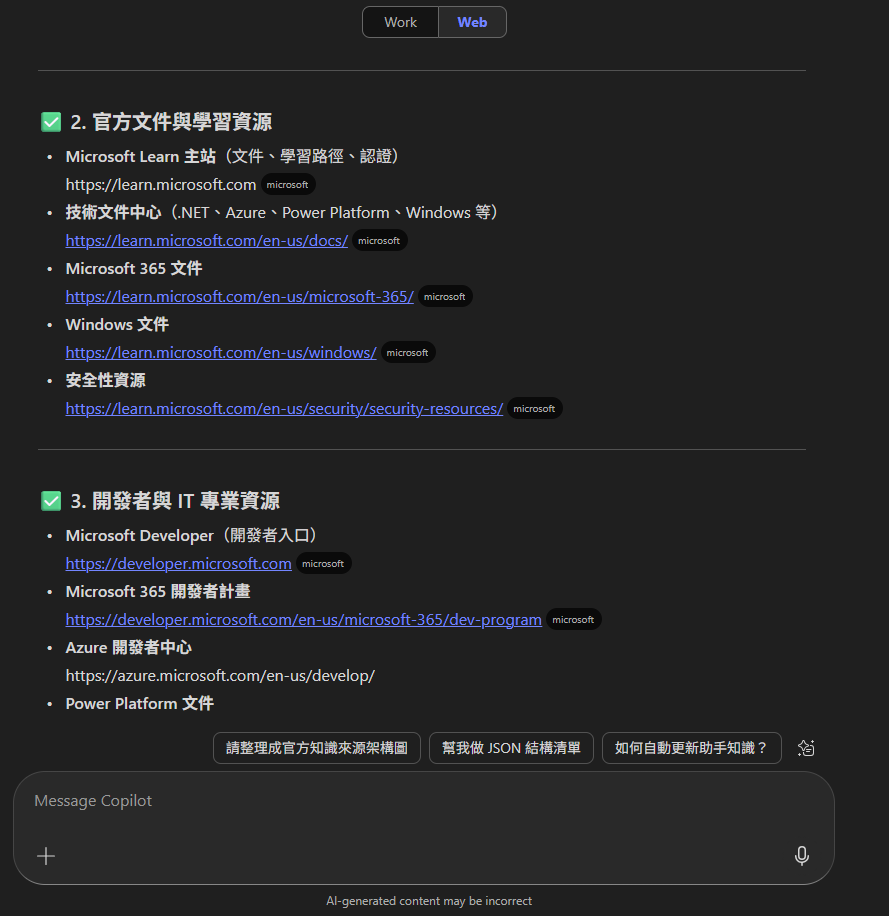This screenshot has height=916, width=889.
Task: Activate the microphone voice input icon
Action: click(802, 856)
